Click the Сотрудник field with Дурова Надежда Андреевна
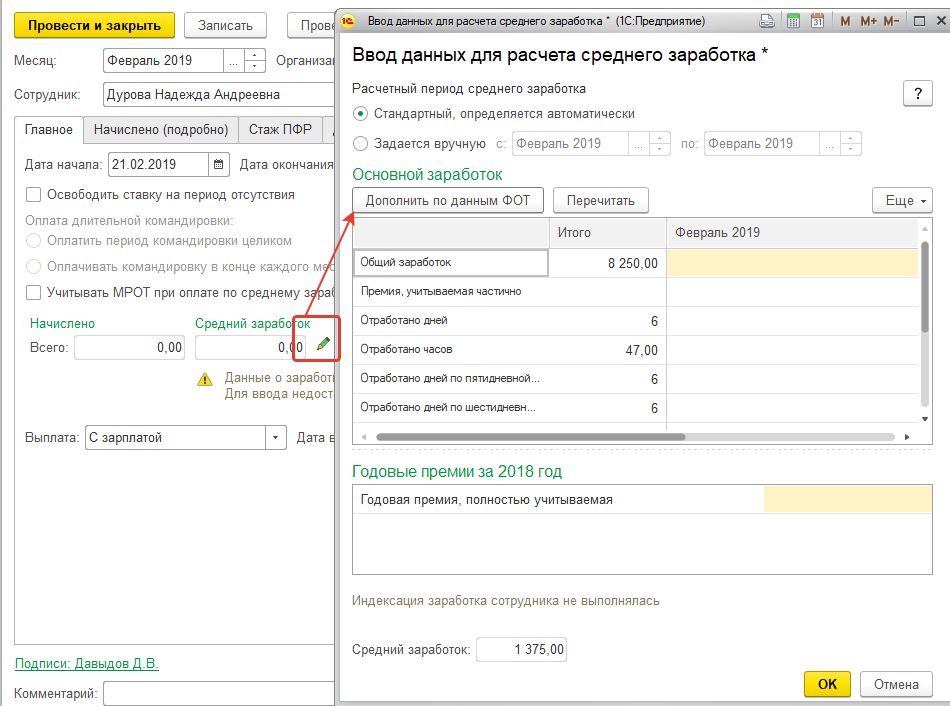The height and width of the screenshot is (706, 950). coord(219,95)
